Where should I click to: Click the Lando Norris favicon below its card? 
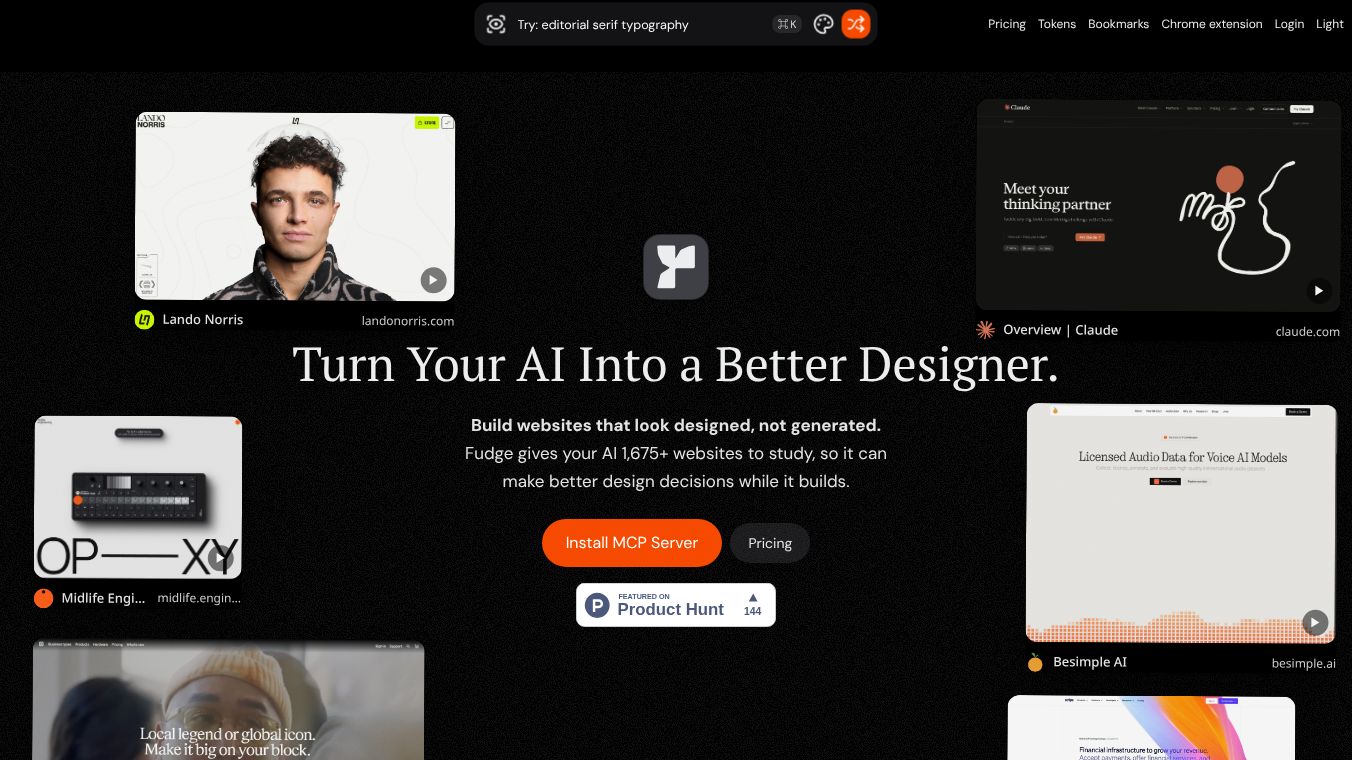(144, 320)
